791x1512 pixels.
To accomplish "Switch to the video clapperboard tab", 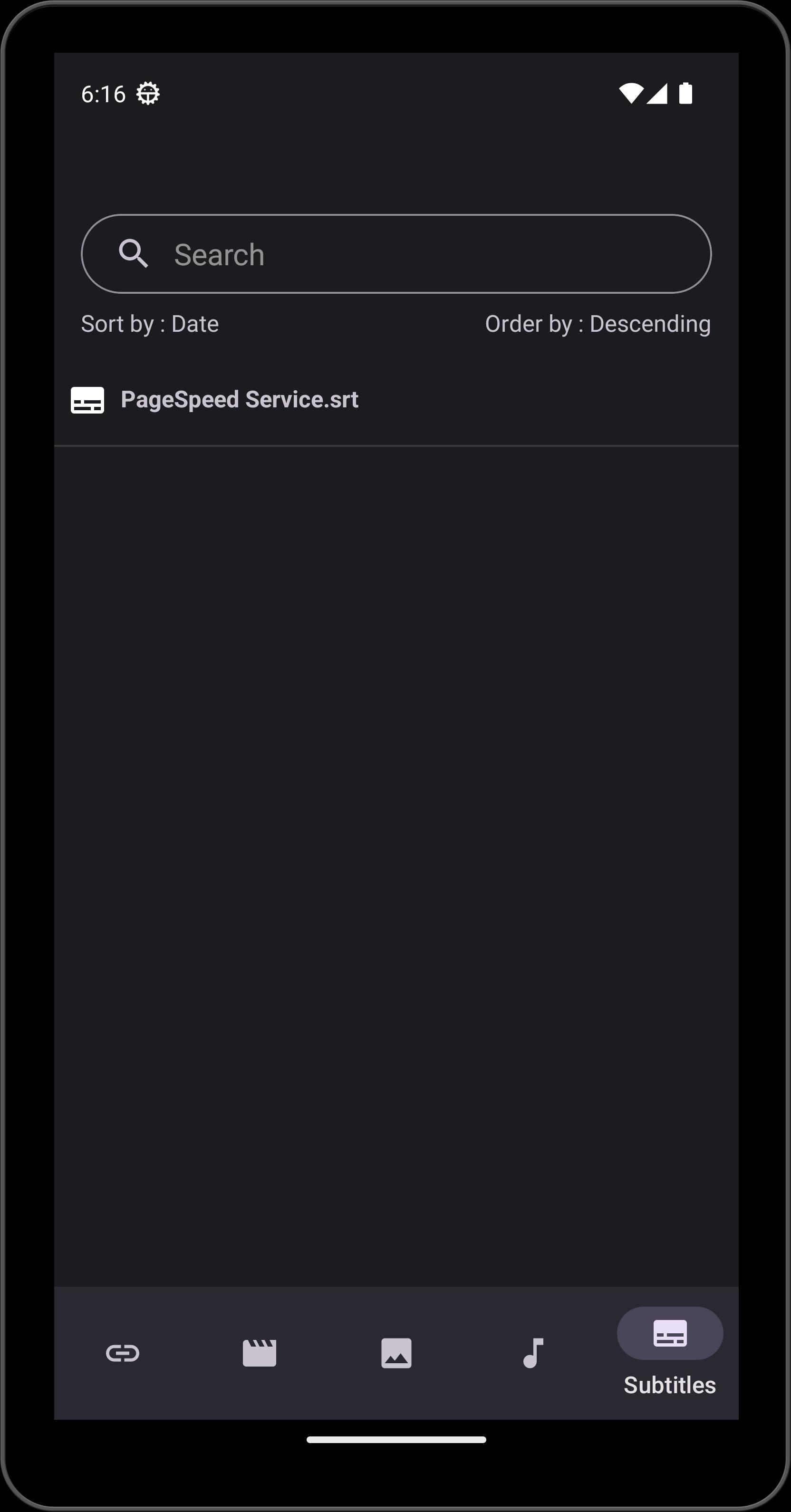I will 260,1353.
